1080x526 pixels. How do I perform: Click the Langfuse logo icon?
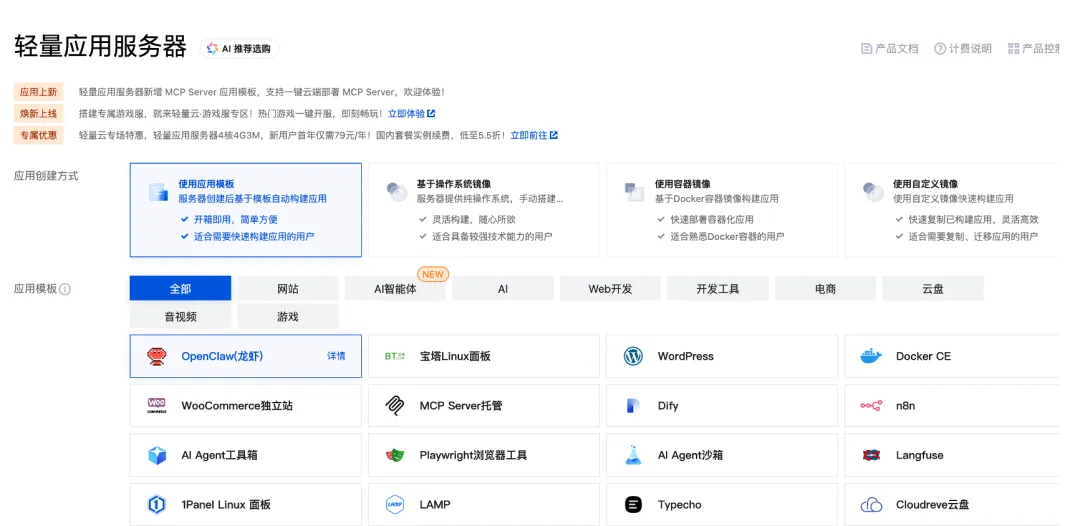point(871,455)
